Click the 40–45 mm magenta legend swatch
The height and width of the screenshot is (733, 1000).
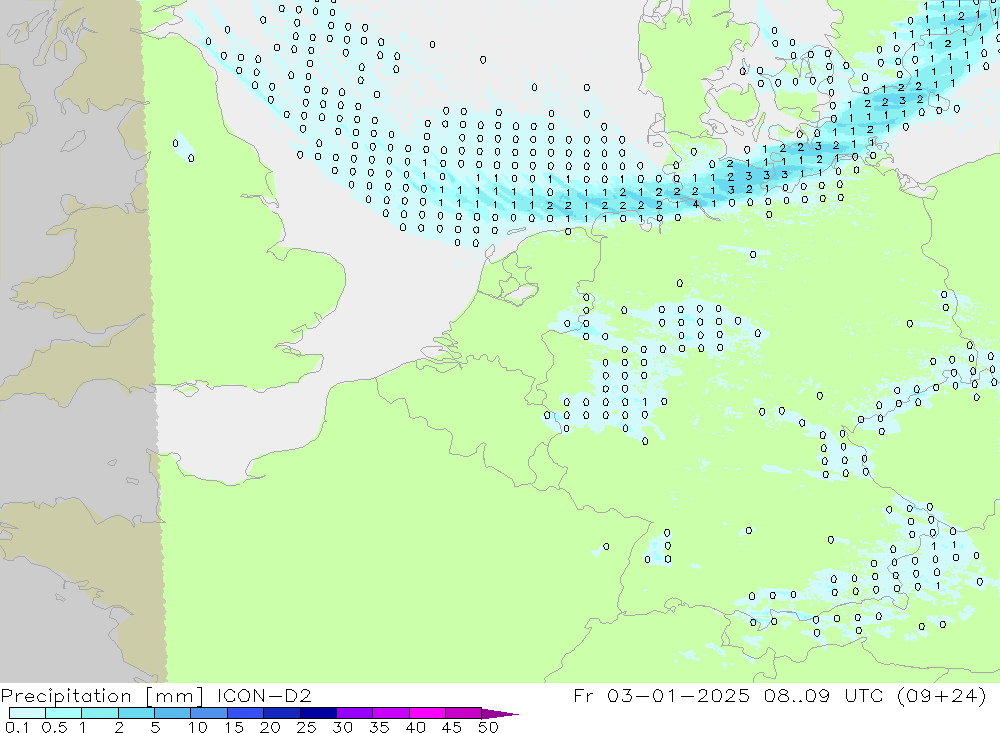(427, 713)
